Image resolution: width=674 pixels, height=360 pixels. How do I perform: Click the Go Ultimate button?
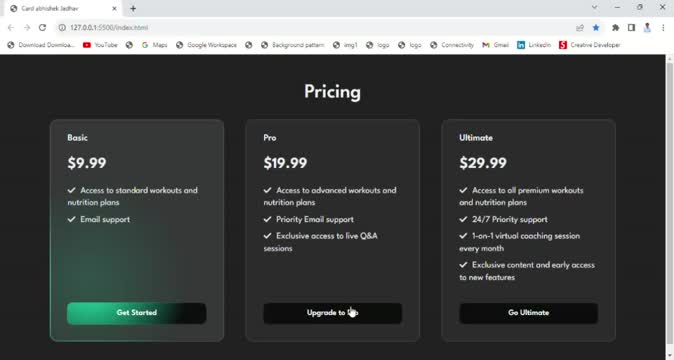[528, 313]
